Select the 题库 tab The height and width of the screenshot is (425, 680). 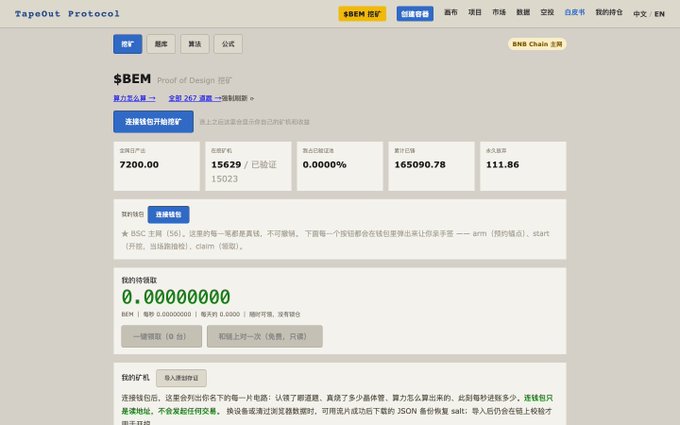(161, 44)
